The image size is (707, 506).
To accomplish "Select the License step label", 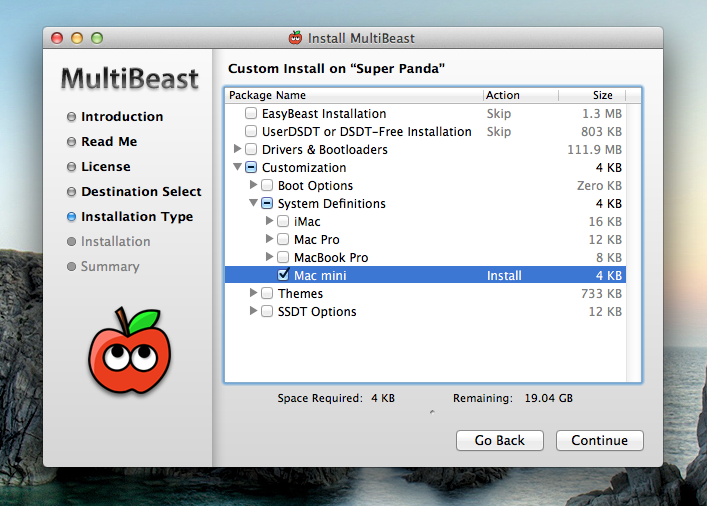I will coord(106,167).
